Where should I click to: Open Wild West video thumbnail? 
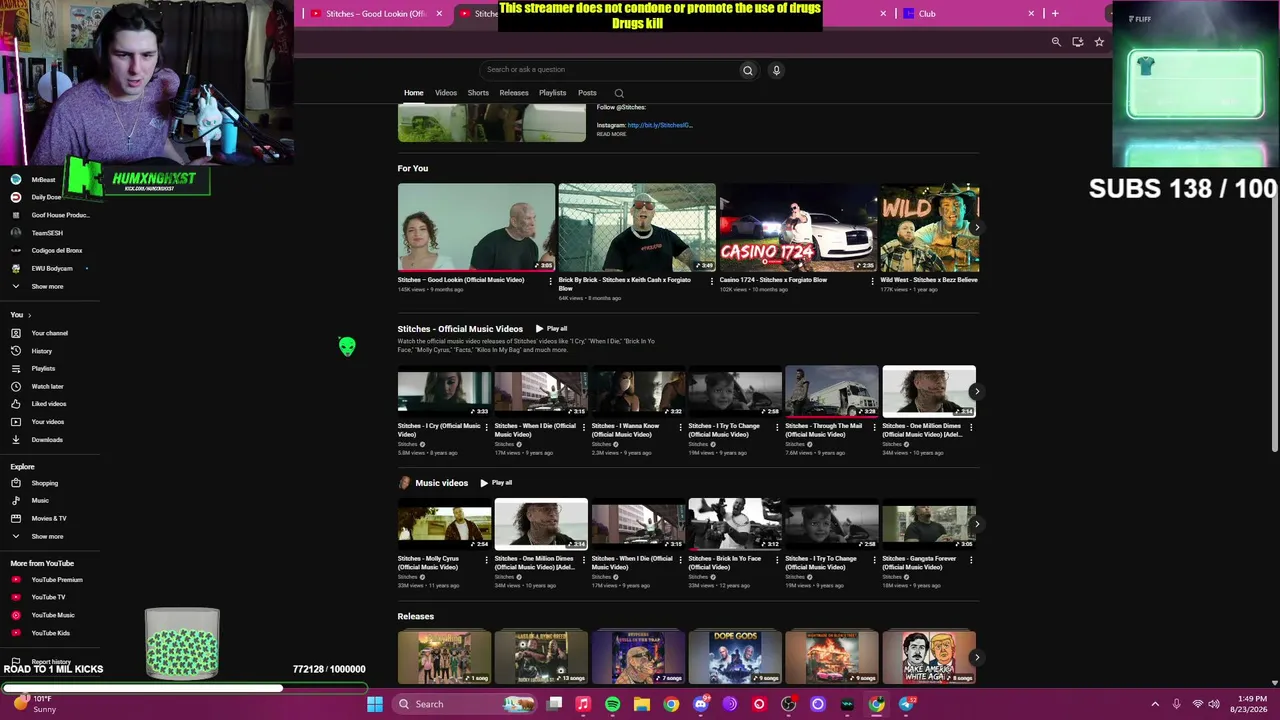[x=930, y=227]
